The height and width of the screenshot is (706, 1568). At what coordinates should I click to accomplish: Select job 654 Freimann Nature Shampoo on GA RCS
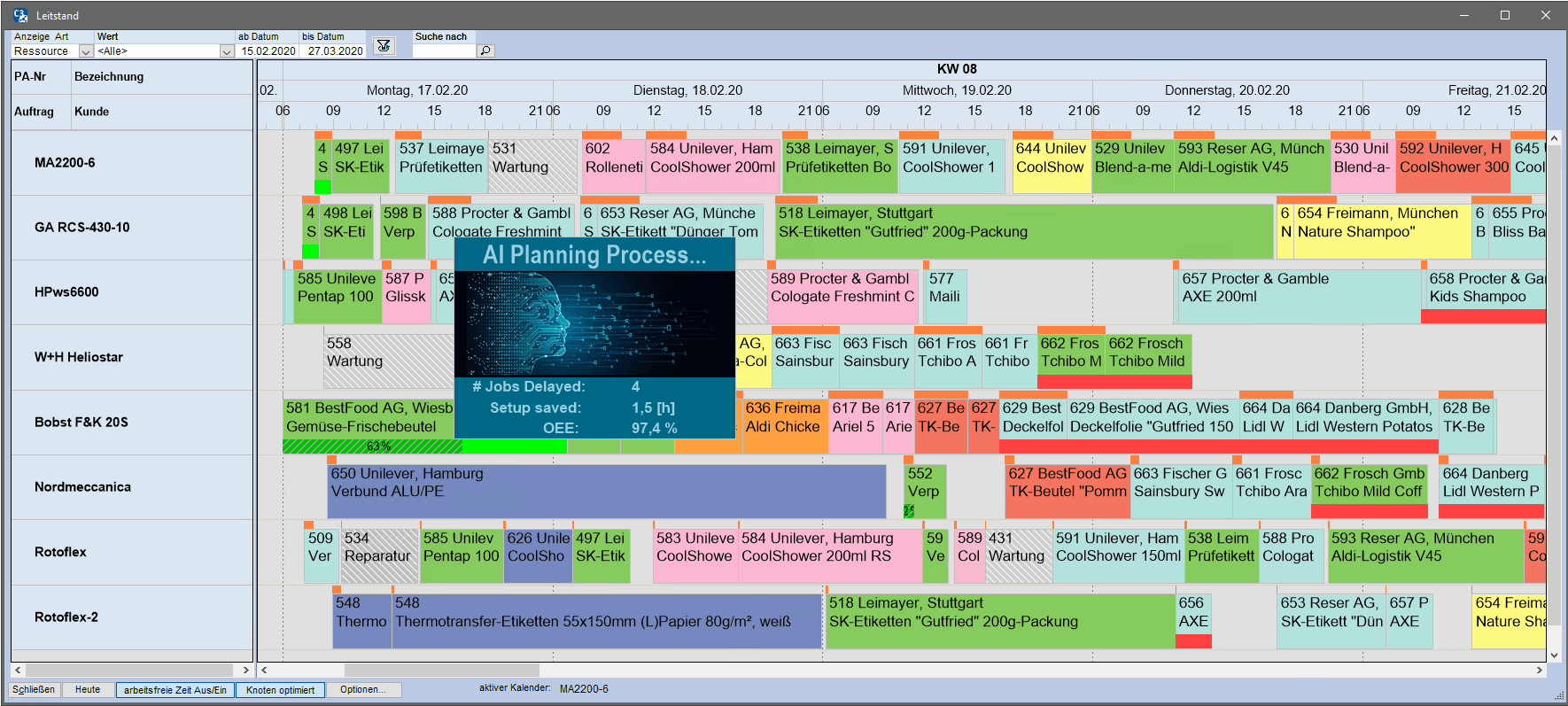[1382, 231]
